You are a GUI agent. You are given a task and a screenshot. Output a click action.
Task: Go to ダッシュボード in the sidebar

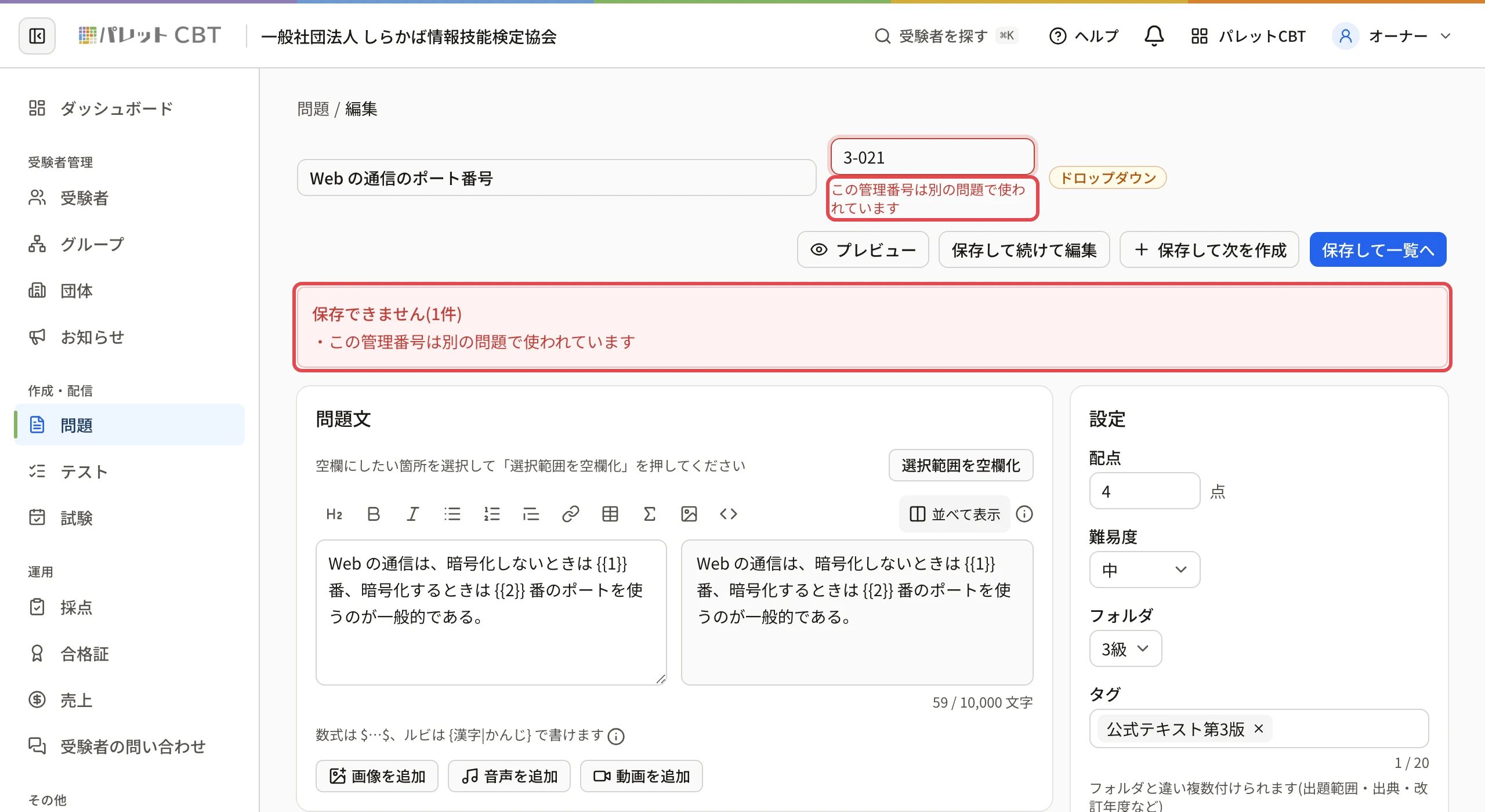point(129,108)
